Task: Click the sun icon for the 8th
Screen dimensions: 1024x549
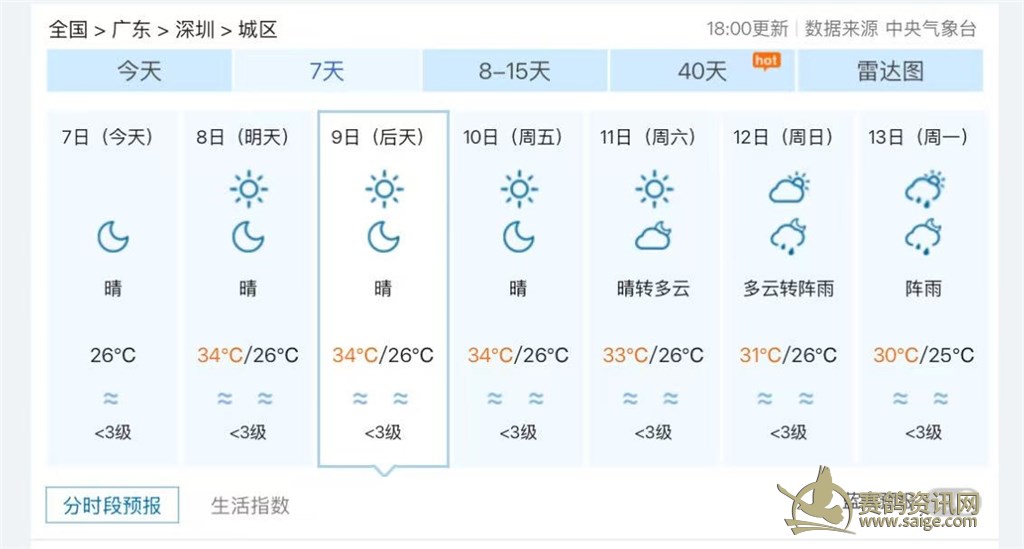Action: tap(248, 188)
